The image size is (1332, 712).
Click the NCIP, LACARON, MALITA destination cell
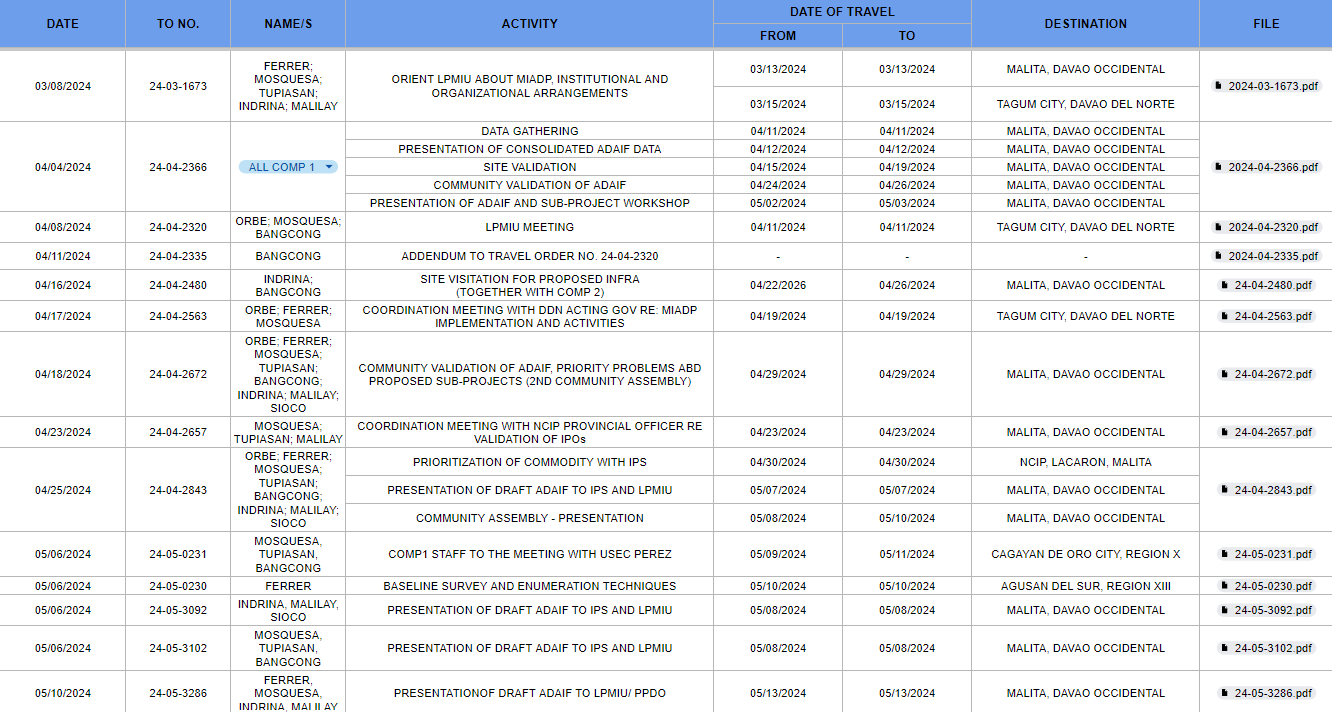1085,462
